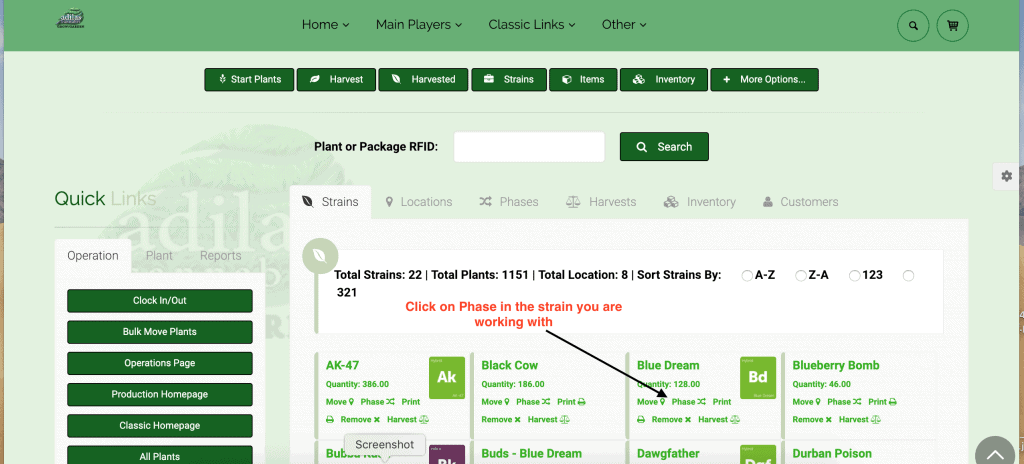Expand the Home menu
The image size is (1024, 464).
[x=325, y=25]
